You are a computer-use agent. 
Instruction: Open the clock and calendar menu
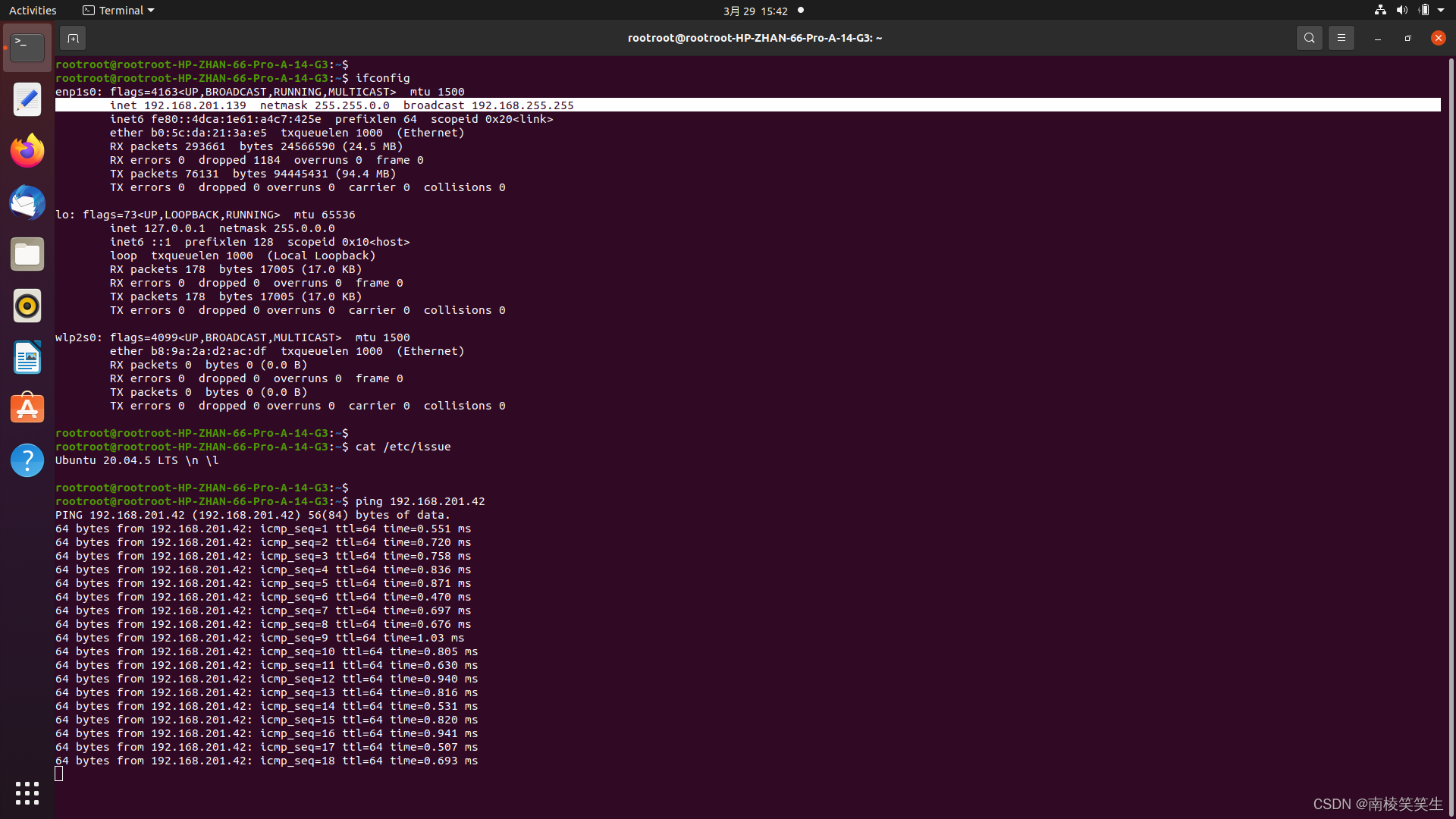click(755, 11)
